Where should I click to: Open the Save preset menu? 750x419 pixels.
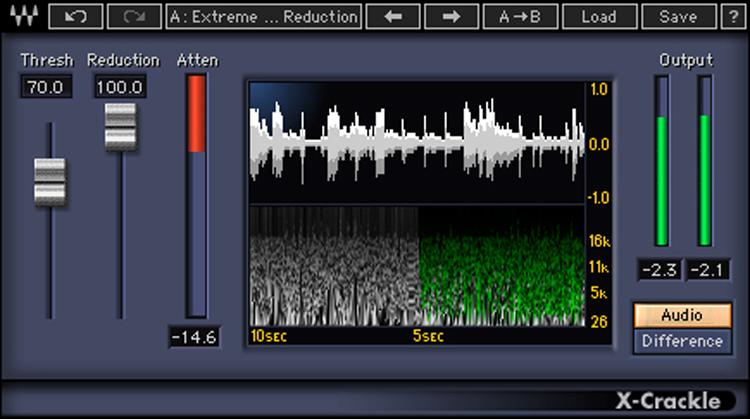tap(677, 17)
